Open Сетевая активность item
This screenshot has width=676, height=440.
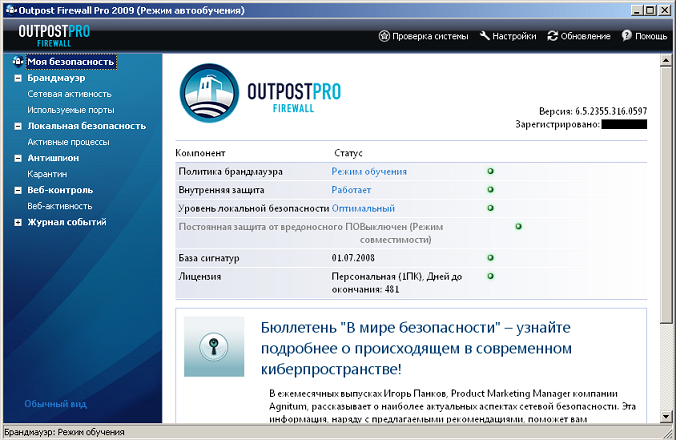coord(69,94)
